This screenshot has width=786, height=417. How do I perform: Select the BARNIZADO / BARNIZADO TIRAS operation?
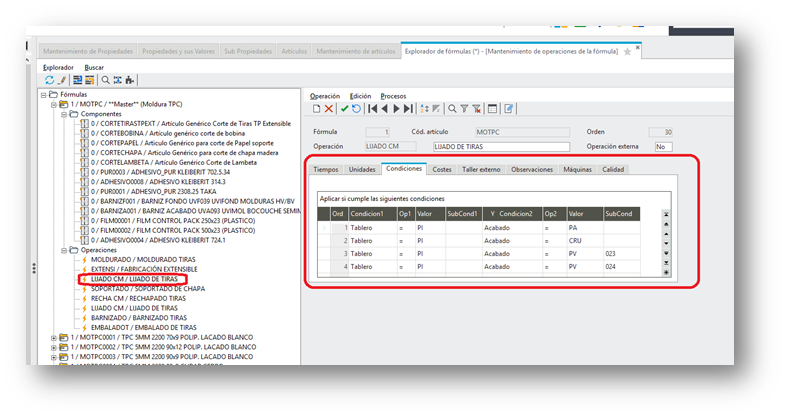(x=139, y=318)
